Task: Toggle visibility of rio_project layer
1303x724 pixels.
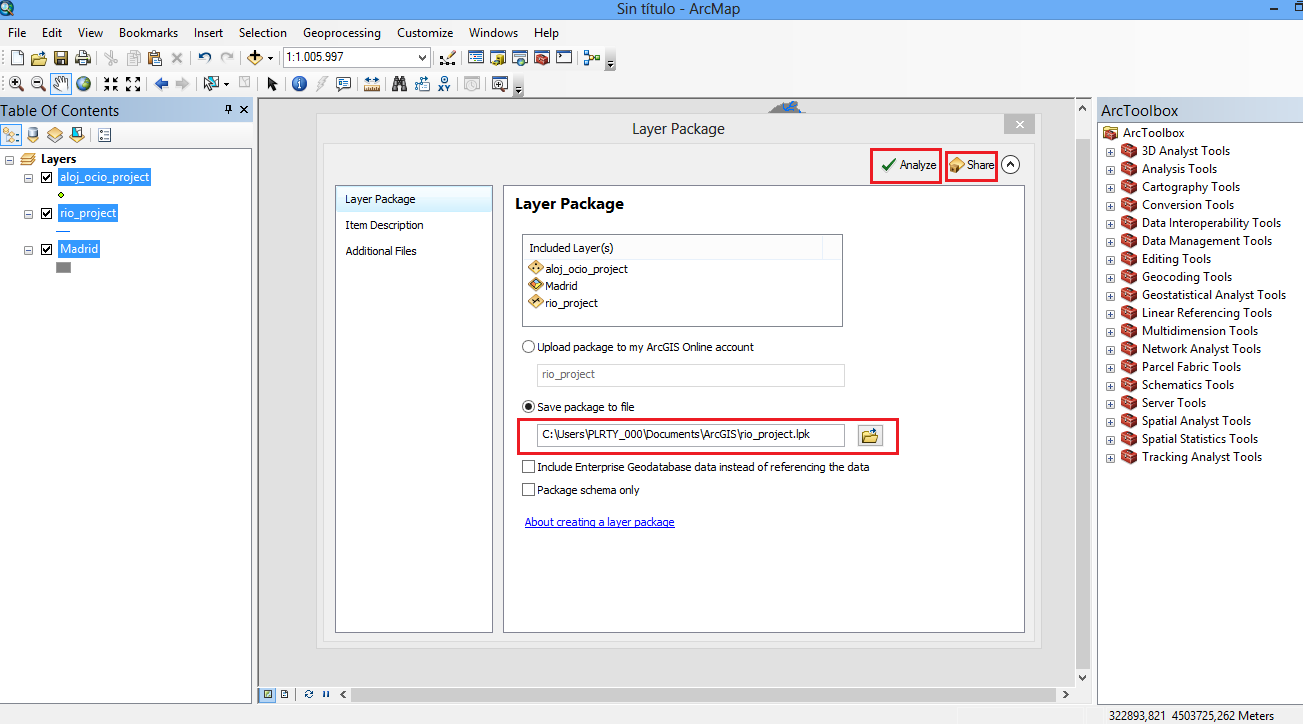Action: (46, 213)
